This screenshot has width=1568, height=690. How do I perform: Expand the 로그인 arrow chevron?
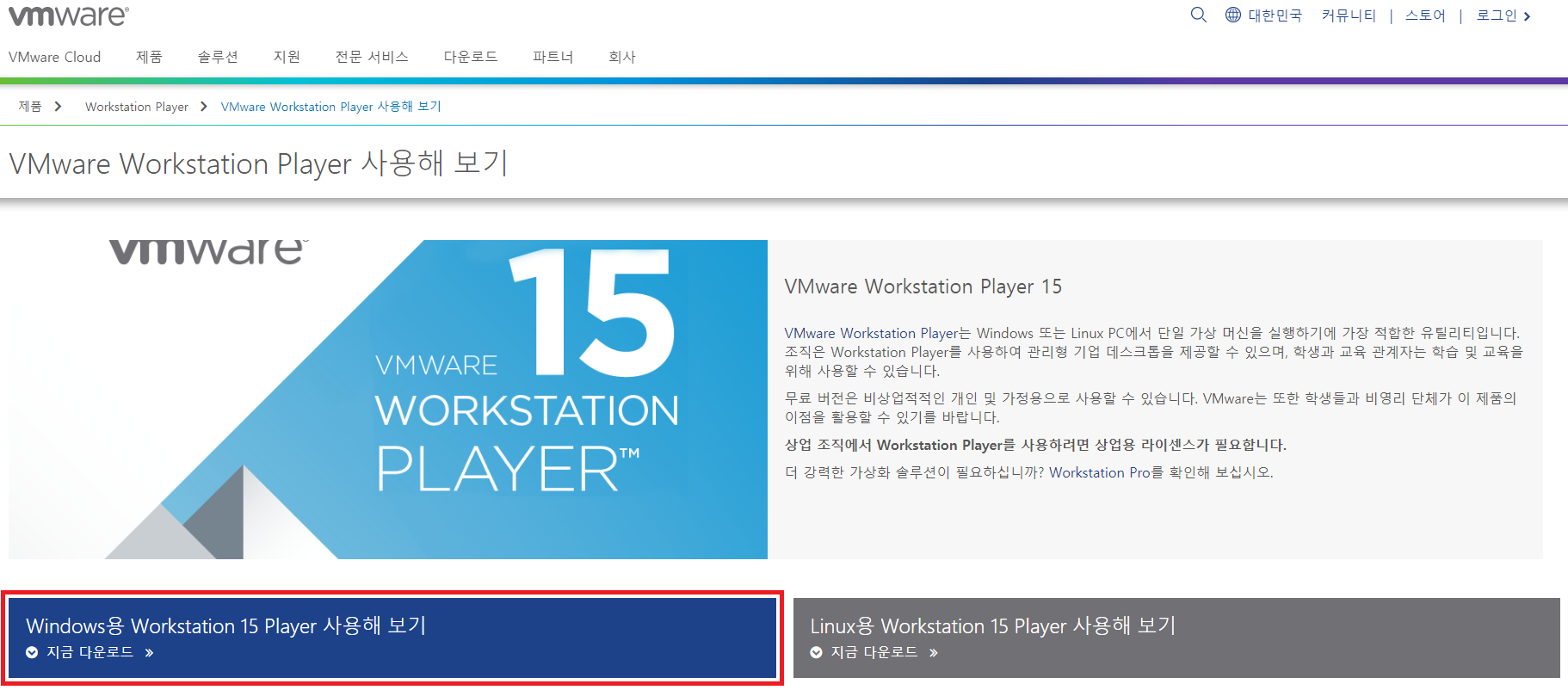point(1527,16)
